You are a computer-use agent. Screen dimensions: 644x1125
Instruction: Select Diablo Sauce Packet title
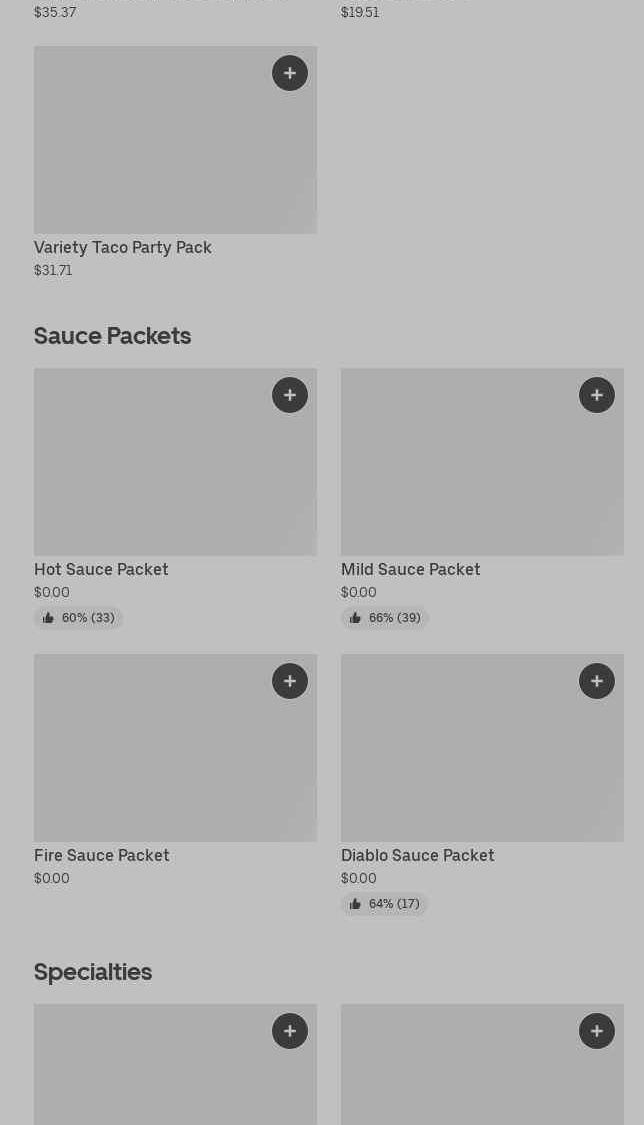(x=417, y=855)
